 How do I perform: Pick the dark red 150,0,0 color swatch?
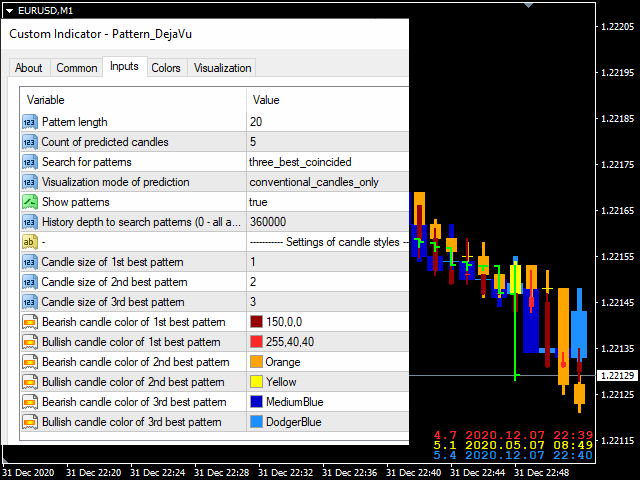pyautogui.click(x=256, y=322)
